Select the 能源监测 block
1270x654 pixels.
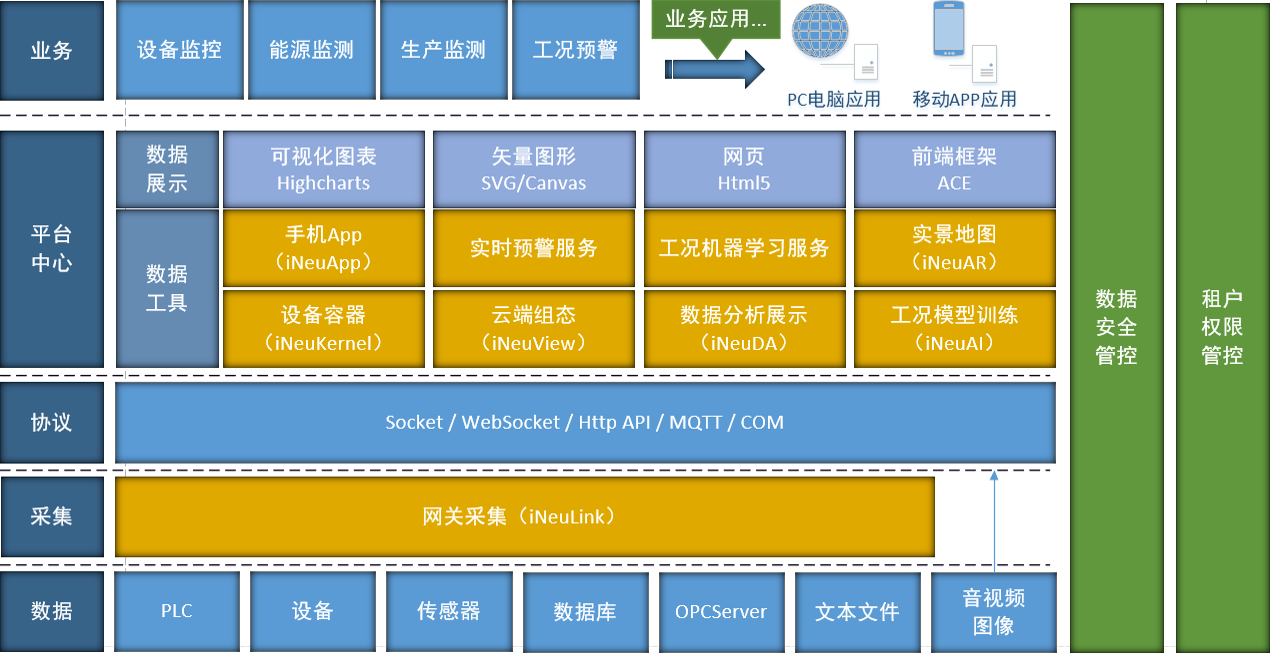tap(311, 50)
